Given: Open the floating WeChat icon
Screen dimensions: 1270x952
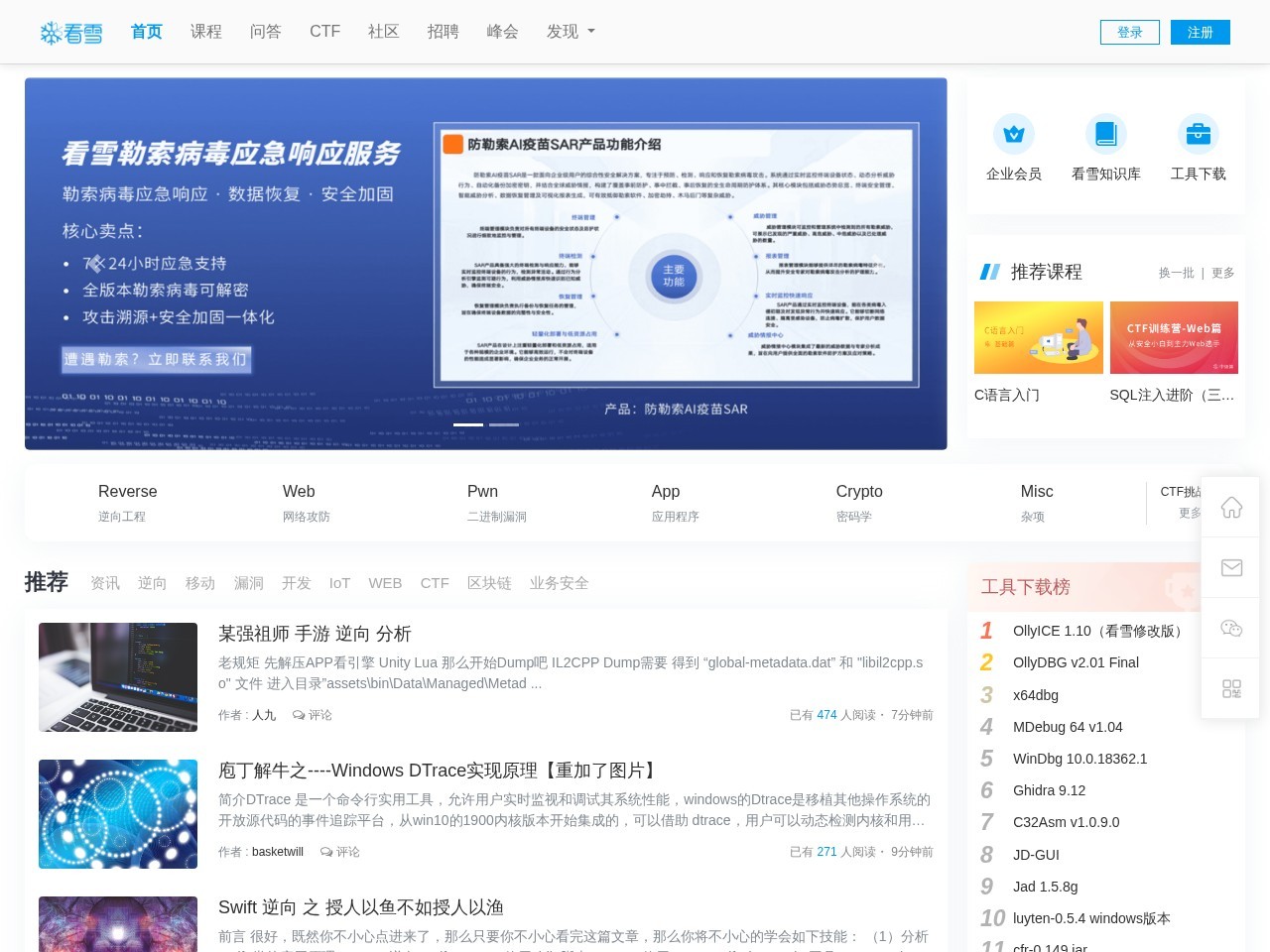Looking at the screenshot, I should coord(1231,629).
